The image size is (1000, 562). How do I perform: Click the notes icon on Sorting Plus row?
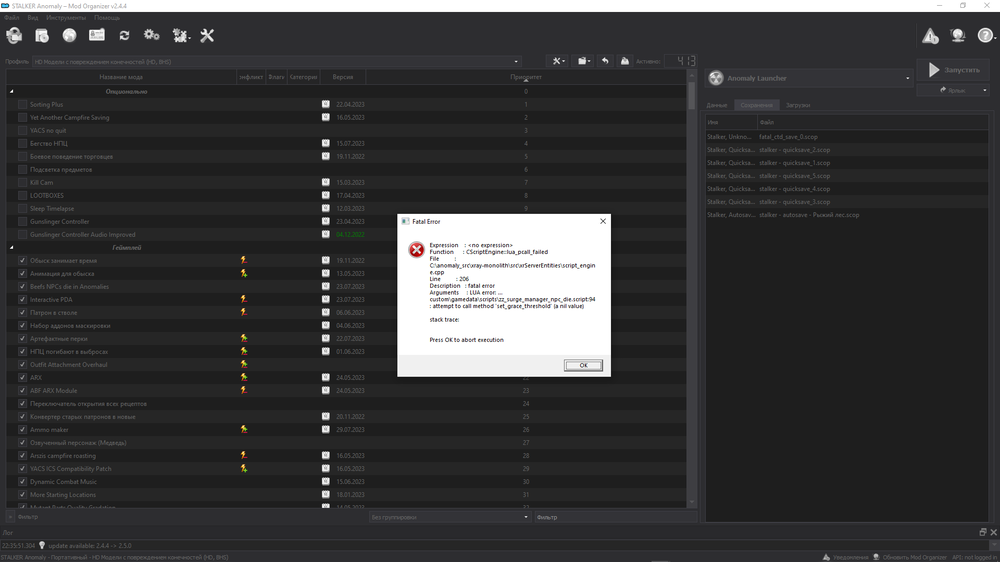pyautogui.click(x=325, y=104)
